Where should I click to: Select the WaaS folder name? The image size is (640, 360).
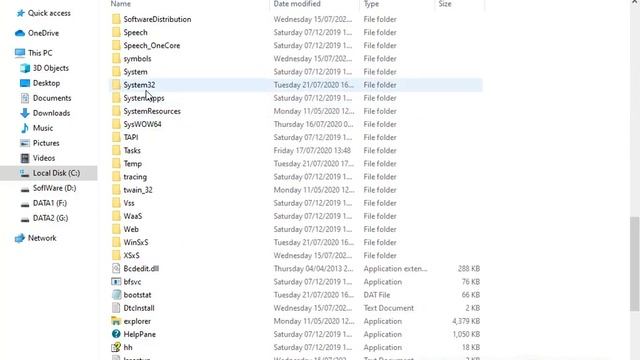[x=133, y=216]
